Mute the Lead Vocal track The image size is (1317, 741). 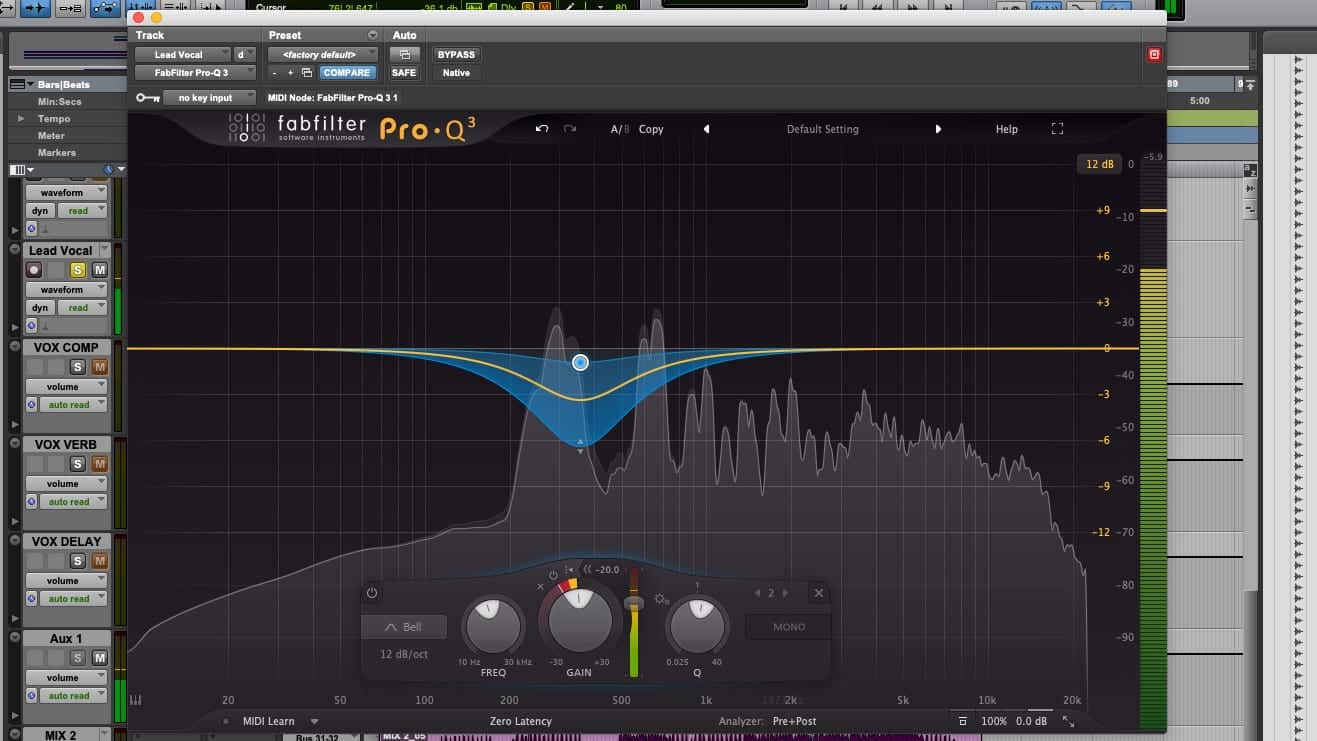click(99, 270)
